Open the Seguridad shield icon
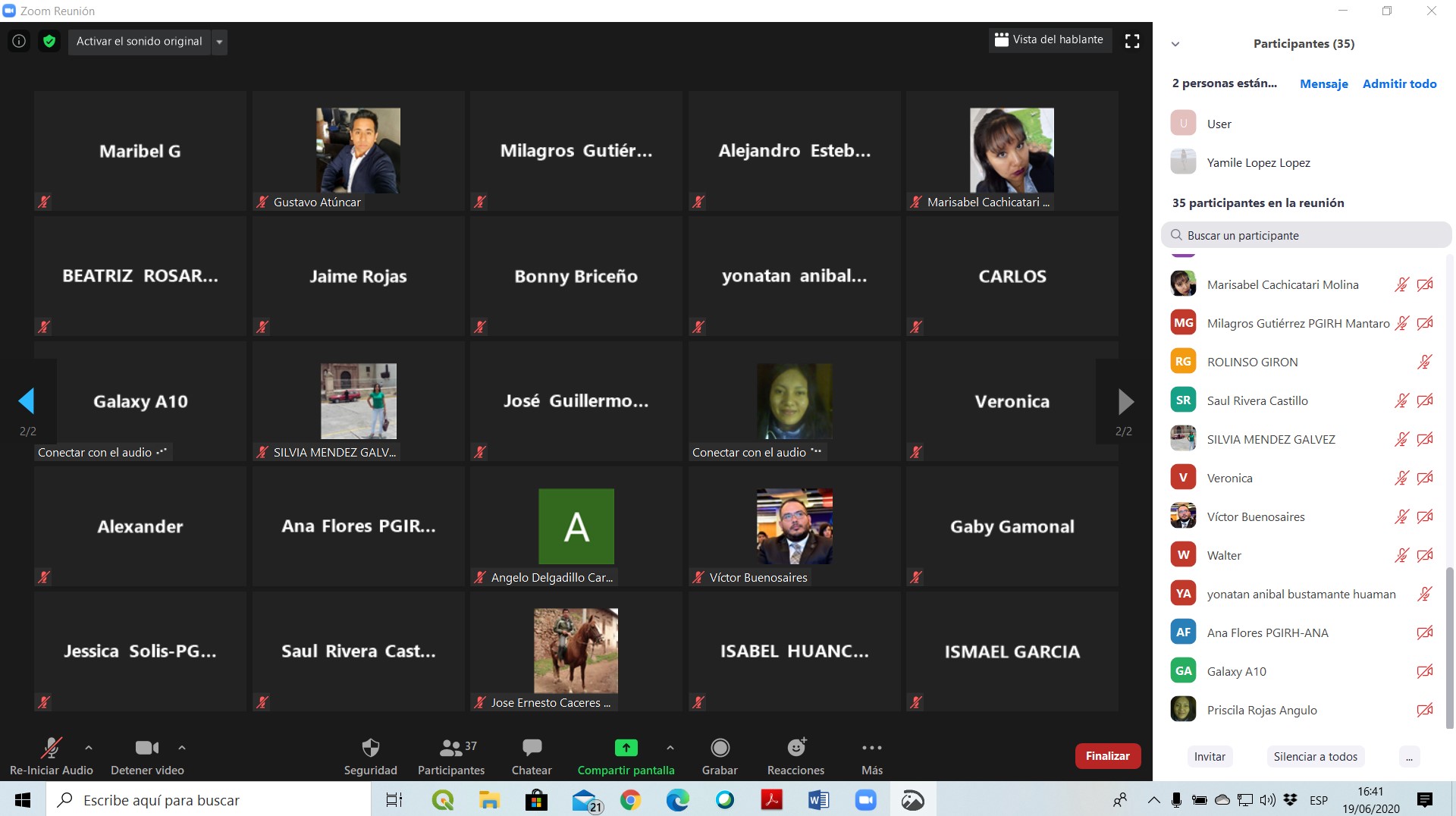The width and height of the screenshot is (1456, 816). click(x=370, y=749)
